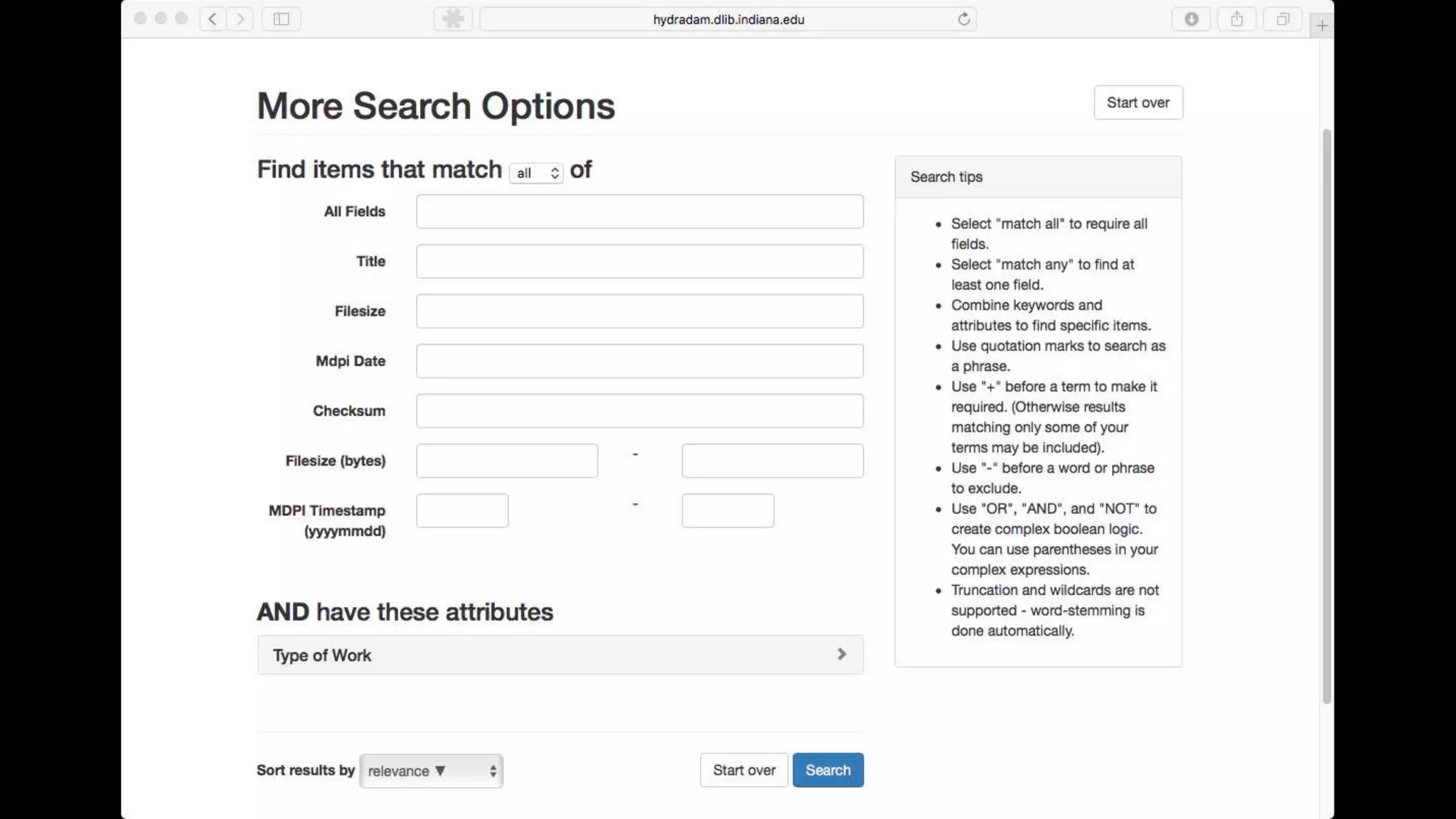Click the page's vertical scrollbar
1456x819 pixels.
(1326, 416)
